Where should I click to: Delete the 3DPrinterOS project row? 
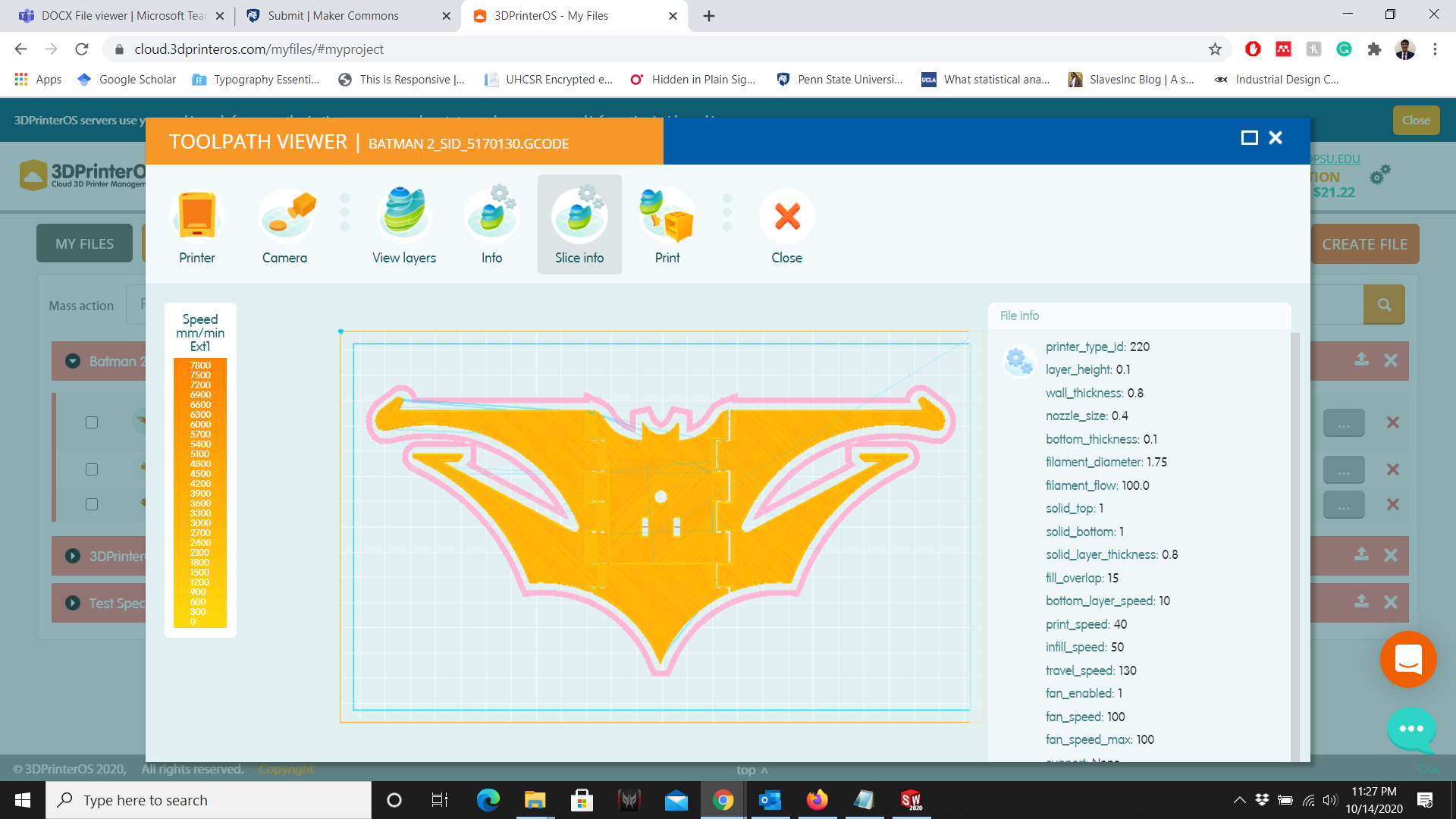[x=1391, y=555]
